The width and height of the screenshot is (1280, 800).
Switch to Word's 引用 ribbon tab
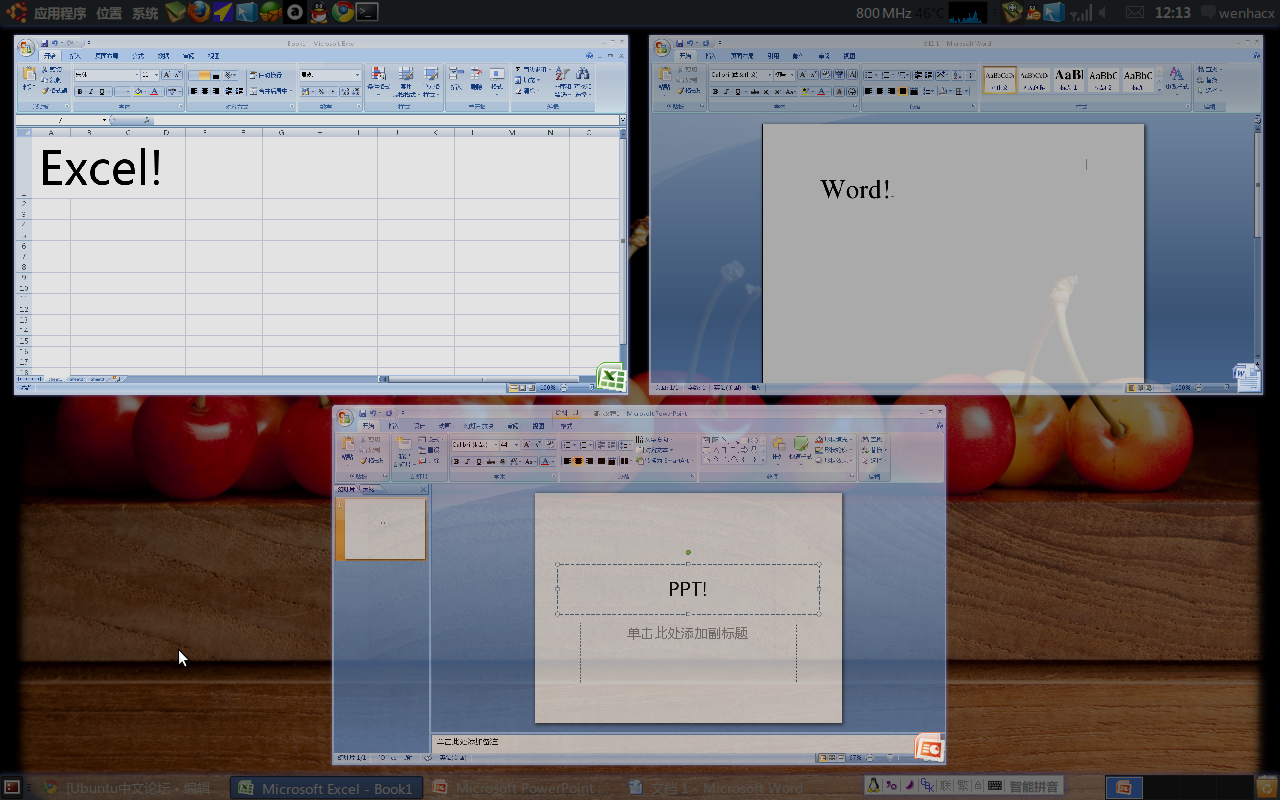click(773, 56)
